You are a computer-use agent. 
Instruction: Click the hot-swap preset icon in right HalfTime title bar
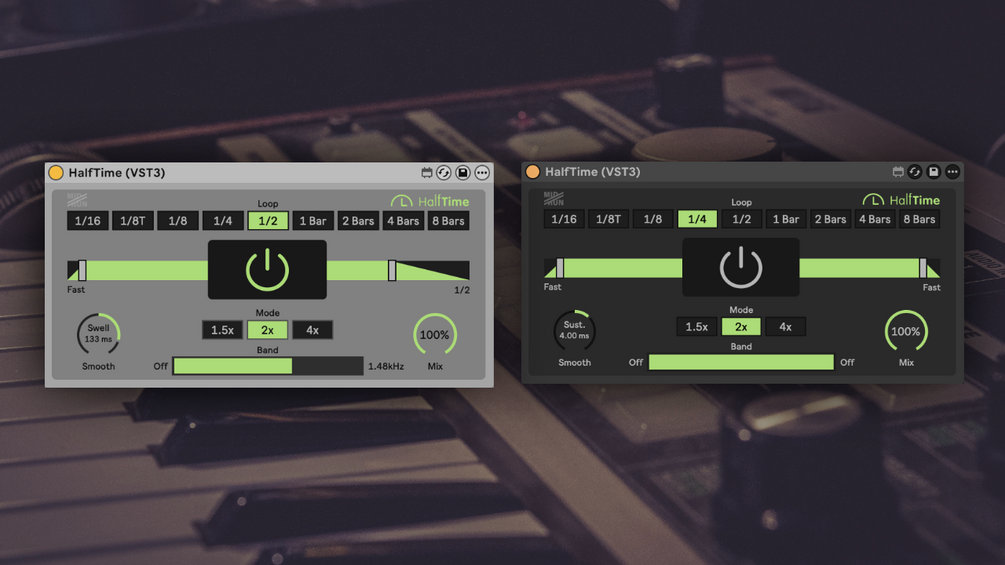(x=915, y=172)
